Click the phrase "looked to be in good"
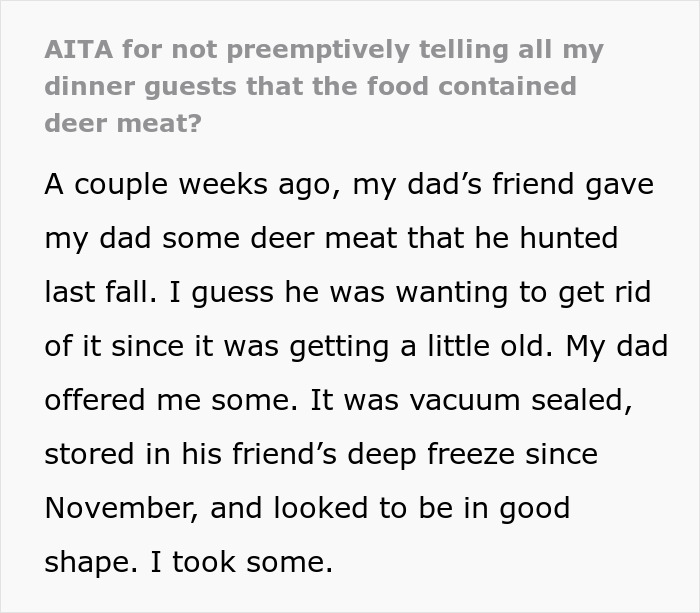This screenshot has height=613, width=700. pyautogui.click(x=422, y=508)
